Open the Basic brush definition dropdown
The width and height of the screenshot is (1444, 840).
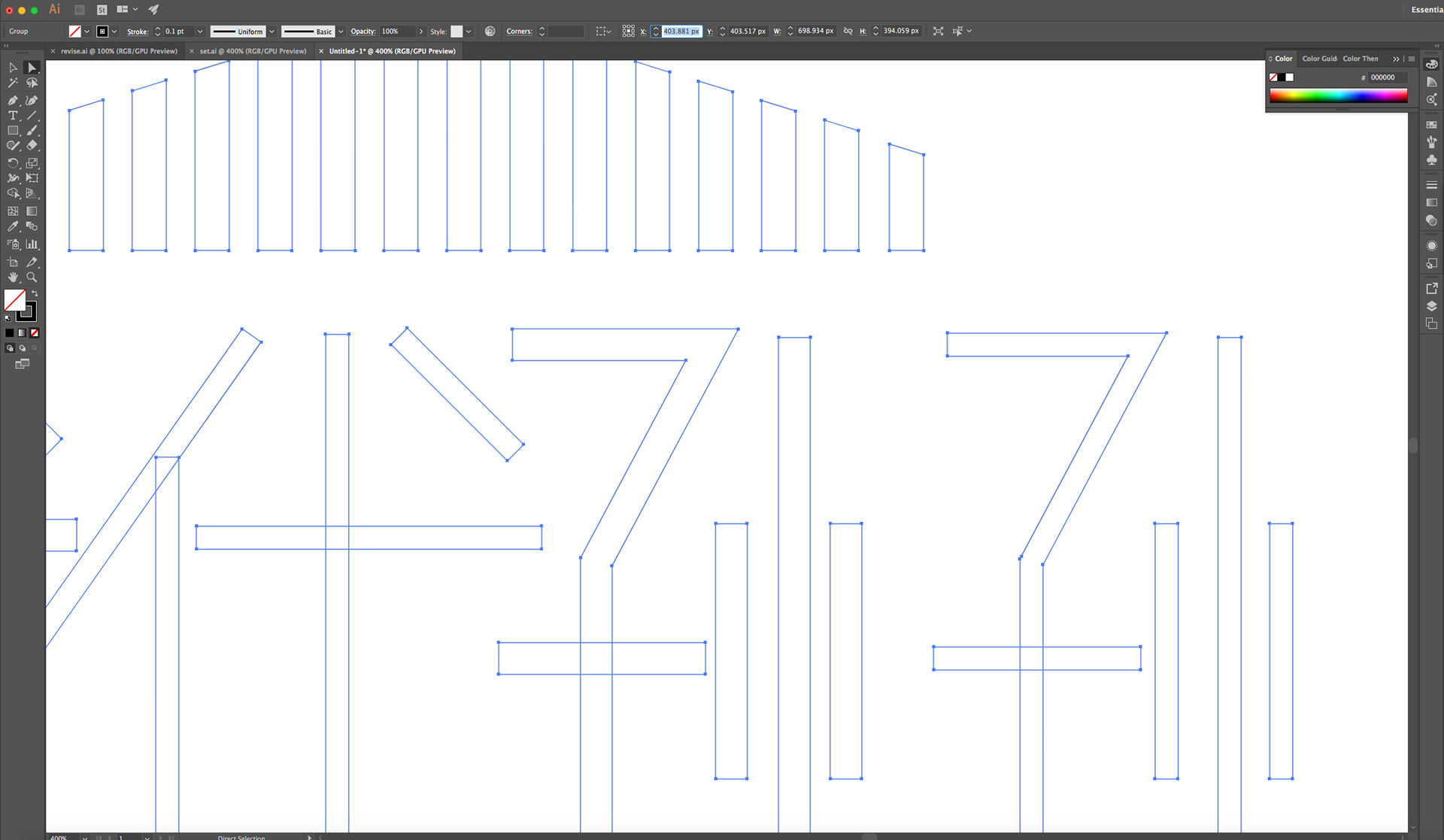341,32
